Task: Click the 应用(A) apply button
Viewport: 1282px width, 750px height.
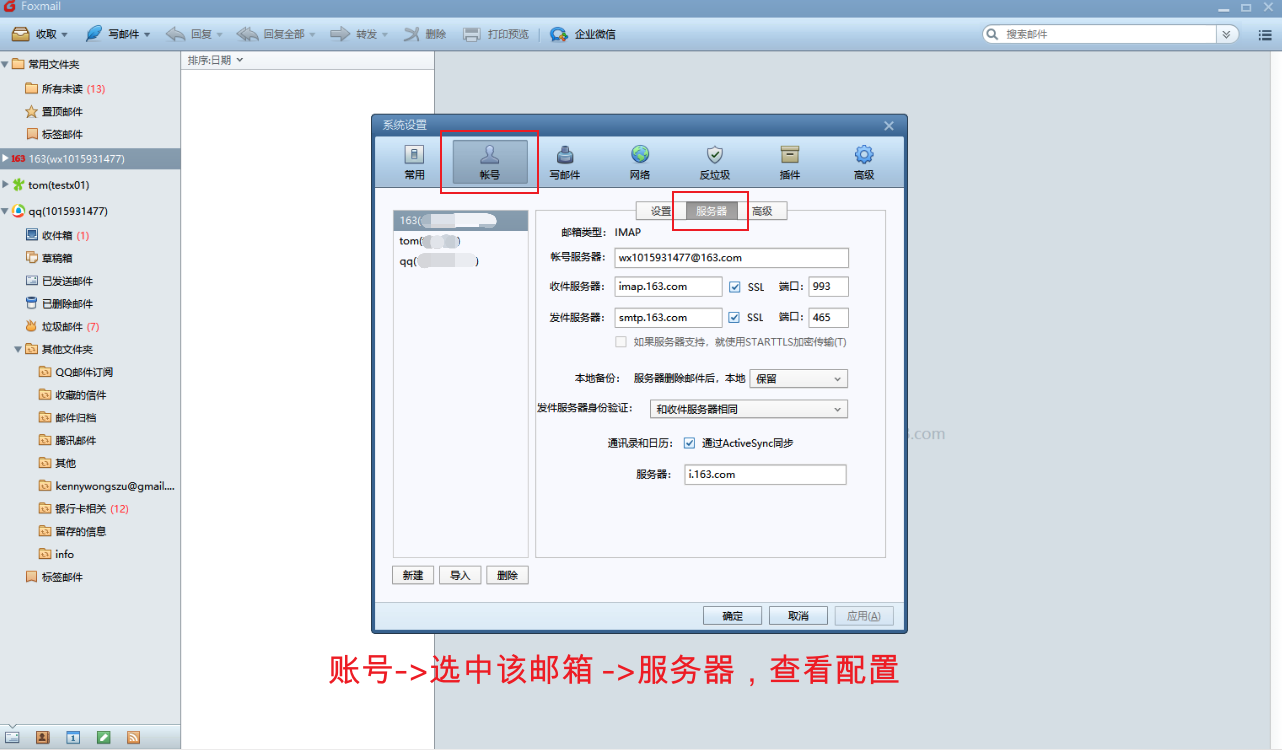Action: [863, 616]
